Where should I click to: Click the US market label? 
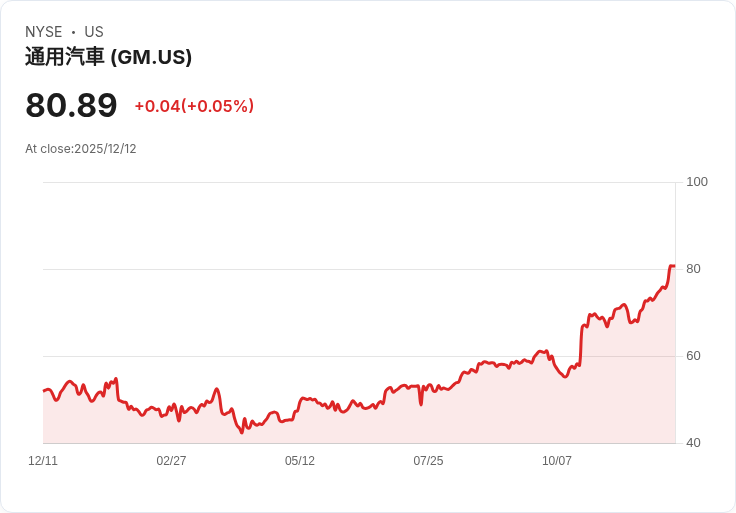pyautogui.click(x=94, y=32)
